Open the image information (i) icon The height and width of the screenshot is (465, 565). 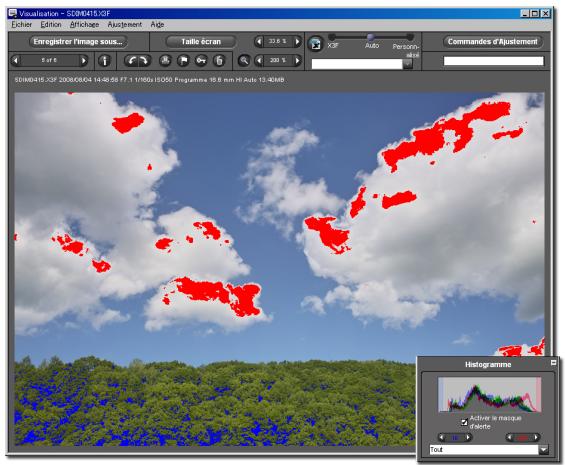click(104, 61)
